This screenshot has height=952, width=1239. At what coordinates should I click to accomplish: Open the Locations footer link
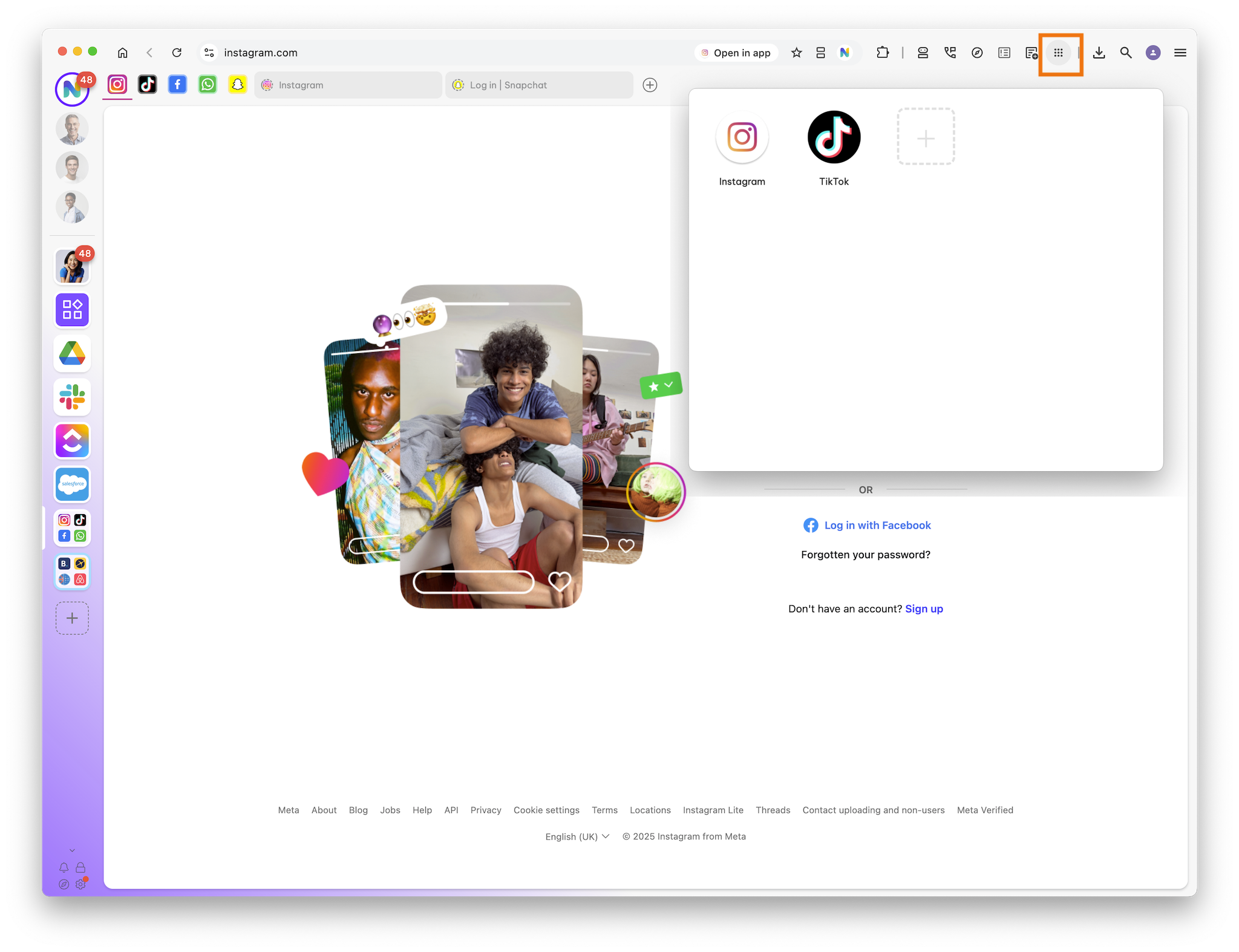click(650, 810)
